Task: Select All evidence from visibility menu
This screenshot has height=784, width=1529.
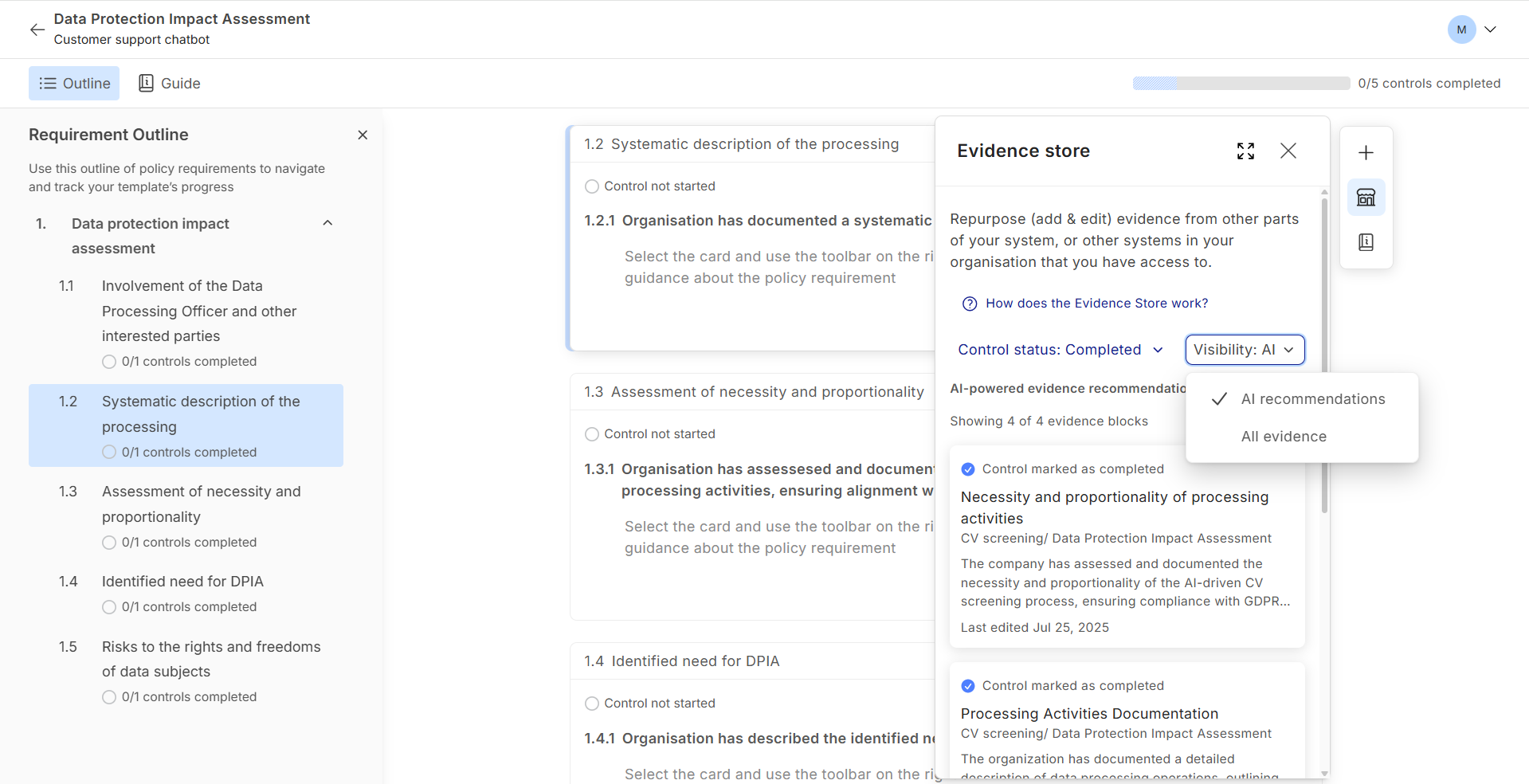Action: (1284, 437)
